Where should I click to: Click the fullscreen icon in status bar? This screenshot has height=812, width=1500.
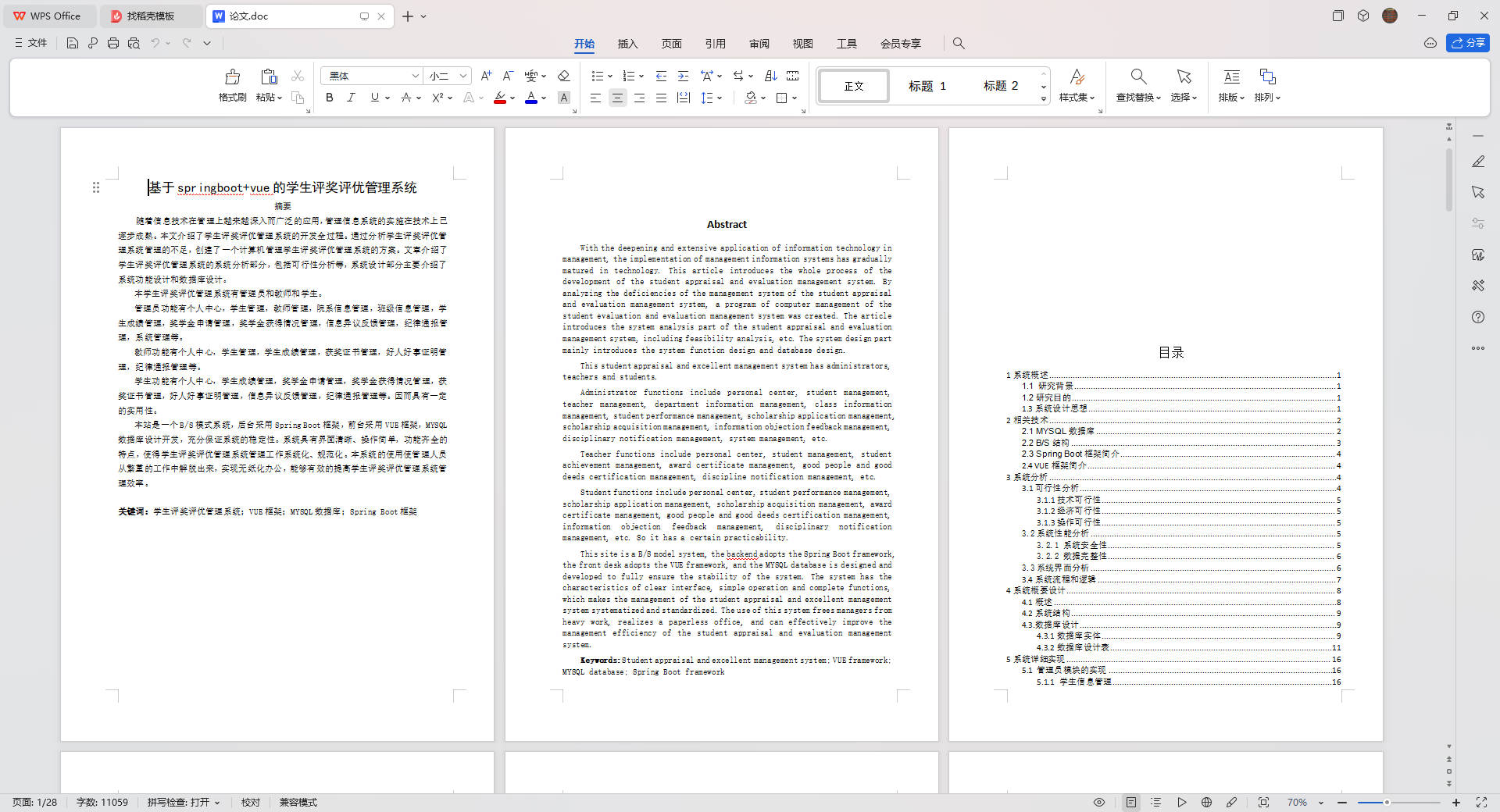tap(1481, 802)
